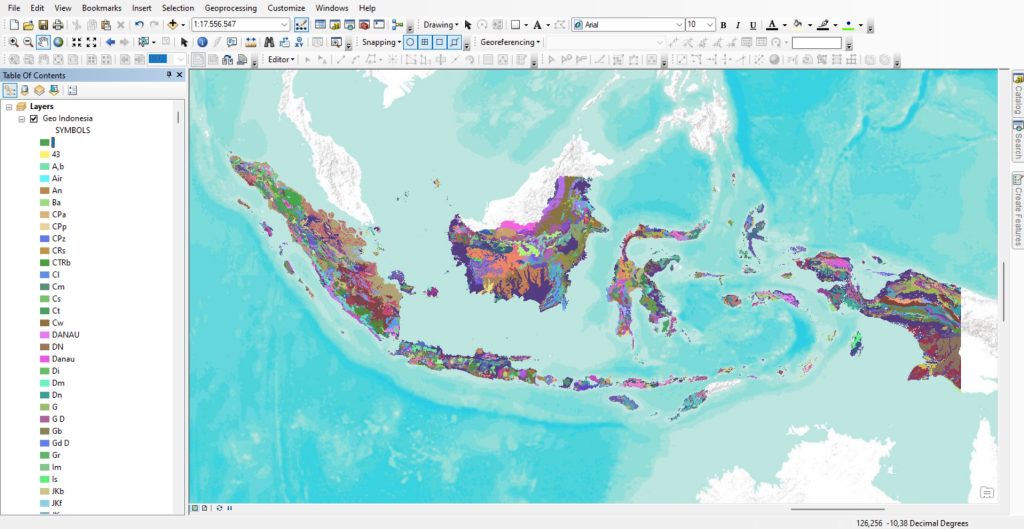Viewport: 1024px width, 529px height.
Task: Zoom to Full Extent globe
Action: click(x=58, y=42)
